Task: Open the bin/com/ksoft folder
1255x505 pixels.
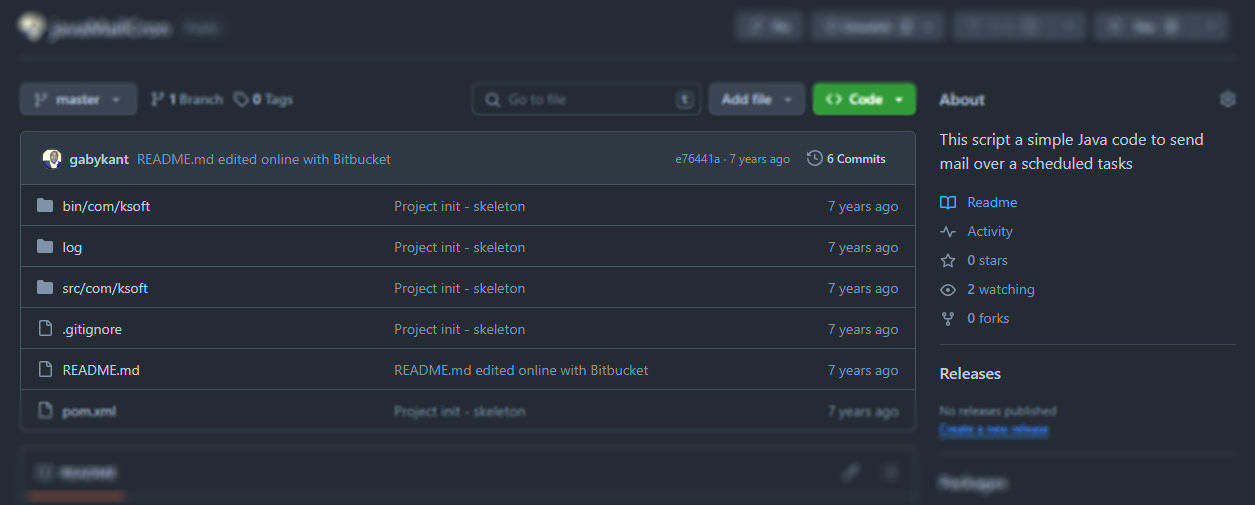Action: [x=106, y=206]
